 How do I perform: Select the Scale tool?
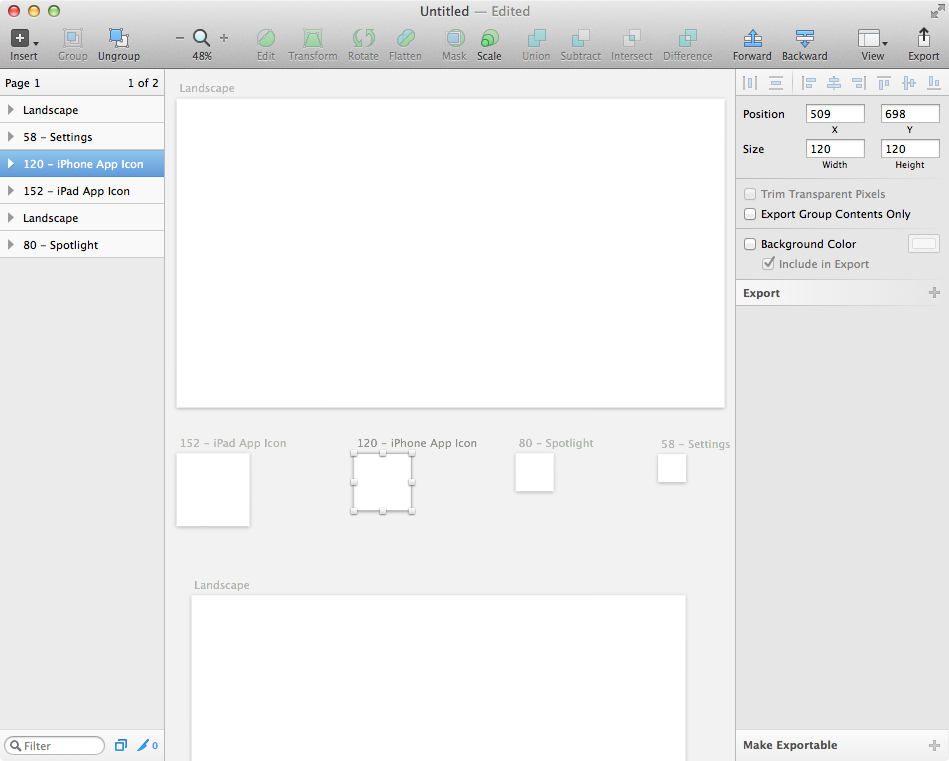(489, 38)
